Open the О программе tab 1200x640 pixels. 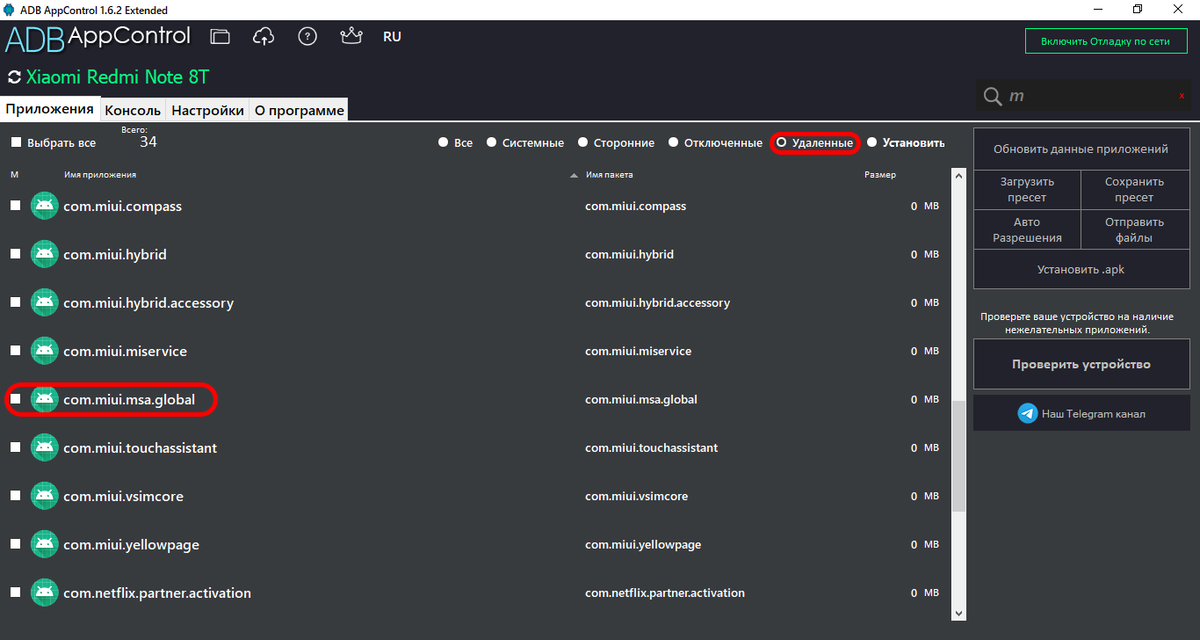pyautogui.click(x=299, y=110)
